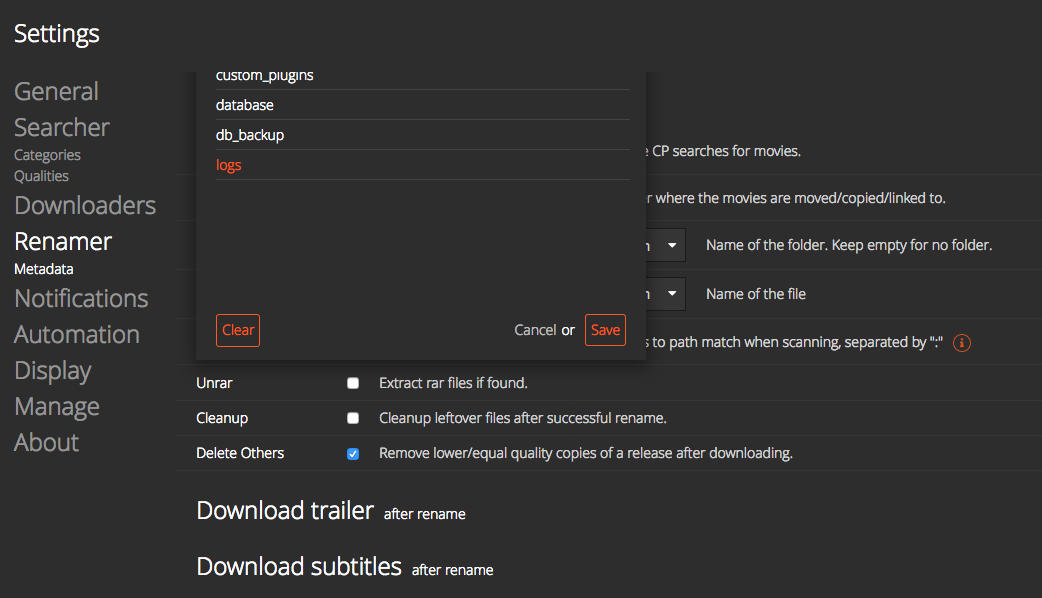Image resolution: width=1042 pixels, height=598 pixels.
Task: Click the info icon beside path match hint
Action: click(962, 343)
